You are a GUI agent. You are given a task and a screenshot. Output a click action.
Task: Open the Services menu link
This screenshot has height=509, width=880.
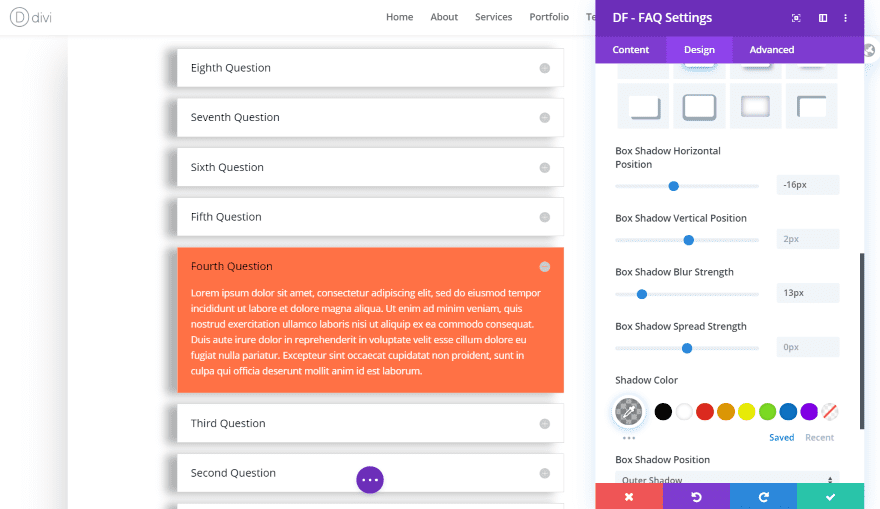(493, 17)
